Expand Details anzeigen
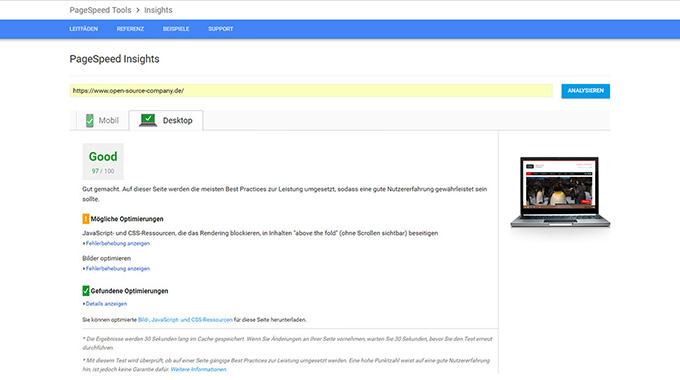Screen dimensions: 680x380 (x=106, y=304)
